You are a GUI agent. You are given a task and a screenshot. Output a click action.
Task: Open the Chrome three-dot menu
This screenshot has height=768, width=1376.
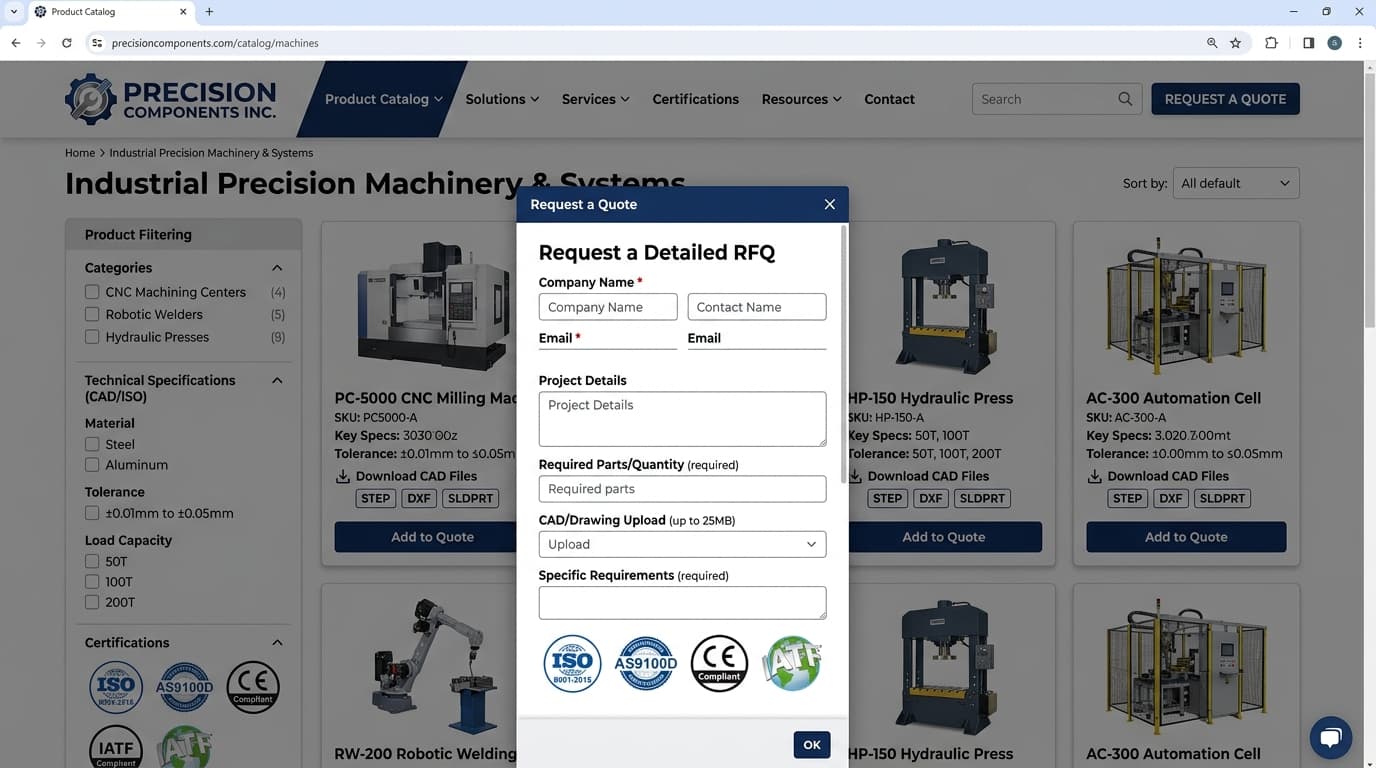click(x=1360, y=43)
